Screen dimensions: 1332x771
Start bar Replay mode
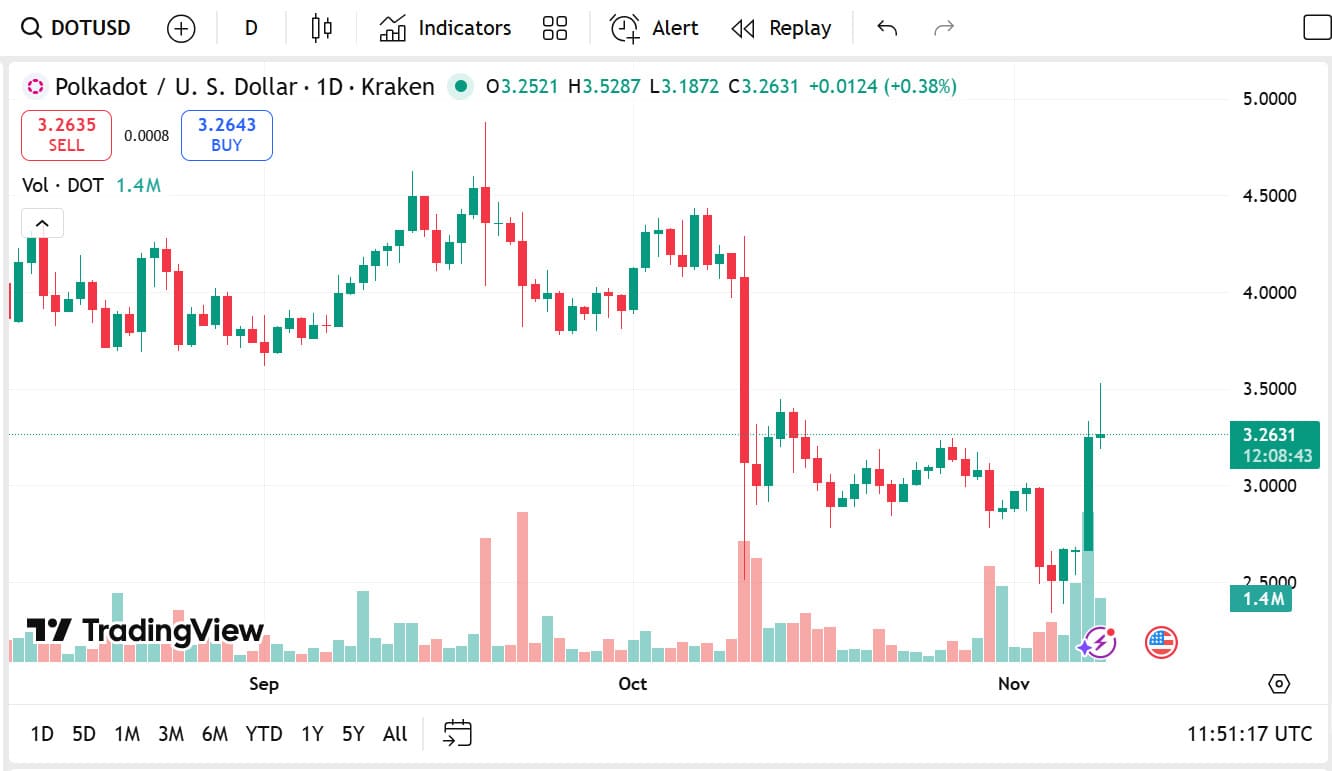(x=781, y=28)
